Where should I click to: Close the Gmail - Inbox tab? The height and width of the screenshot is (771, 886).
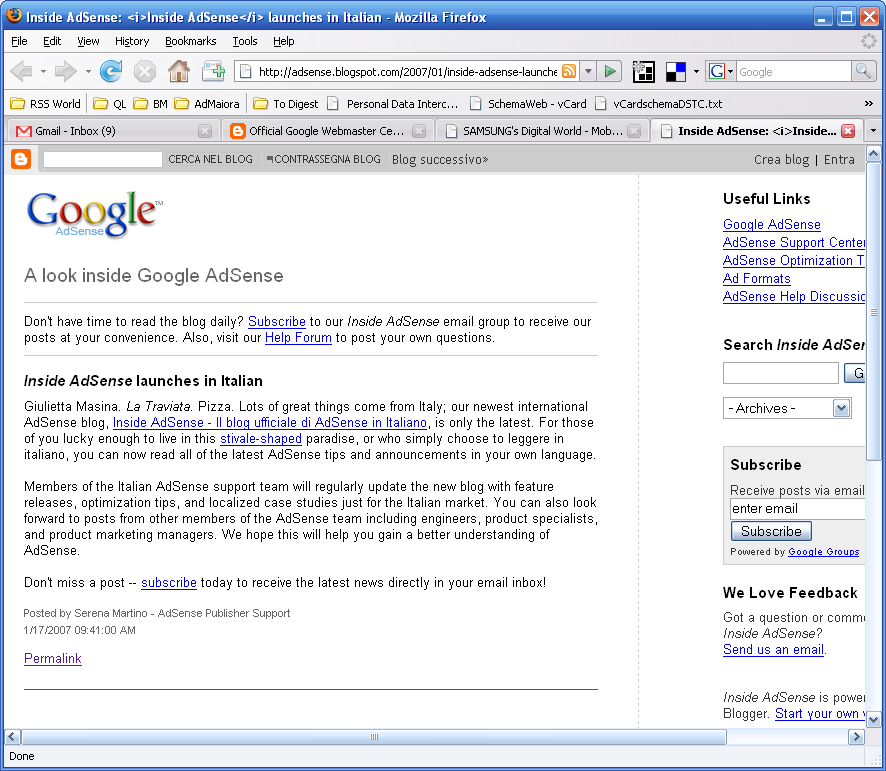tap(205, 131)
